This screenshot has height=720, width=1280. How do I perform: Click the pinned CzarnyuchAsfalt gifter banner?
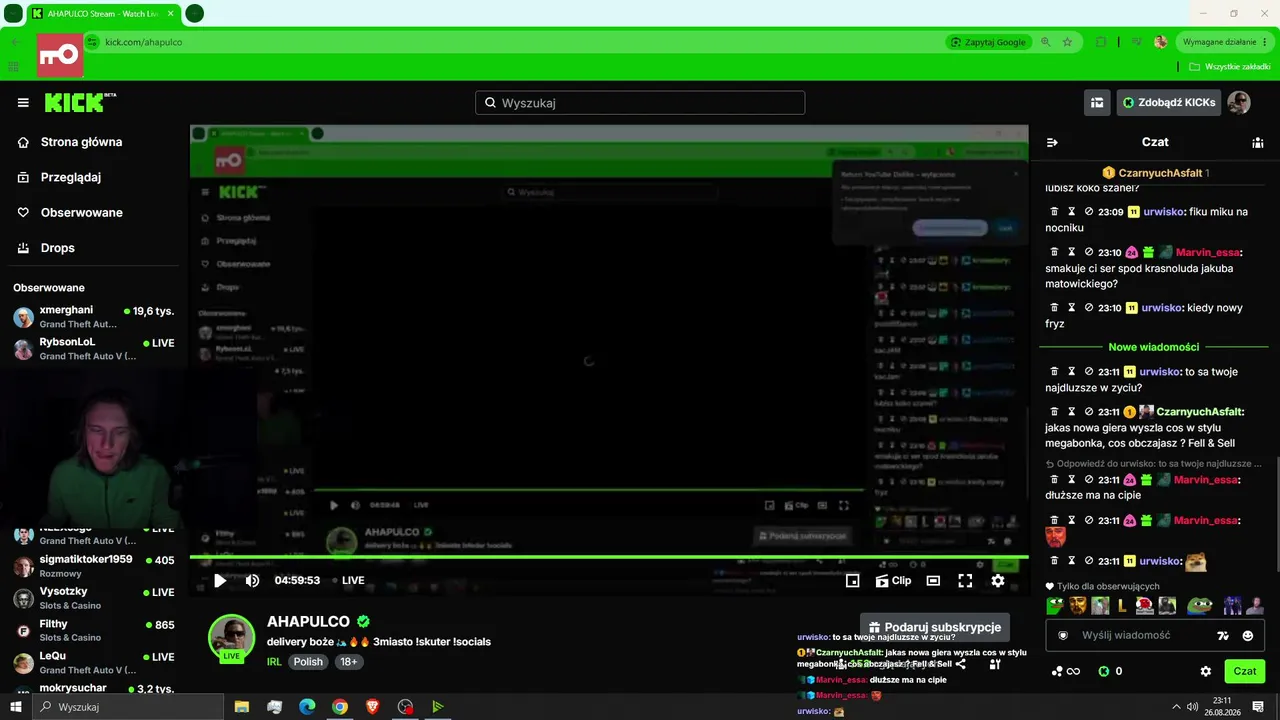pyautogui.click(x=1155, y=173)
